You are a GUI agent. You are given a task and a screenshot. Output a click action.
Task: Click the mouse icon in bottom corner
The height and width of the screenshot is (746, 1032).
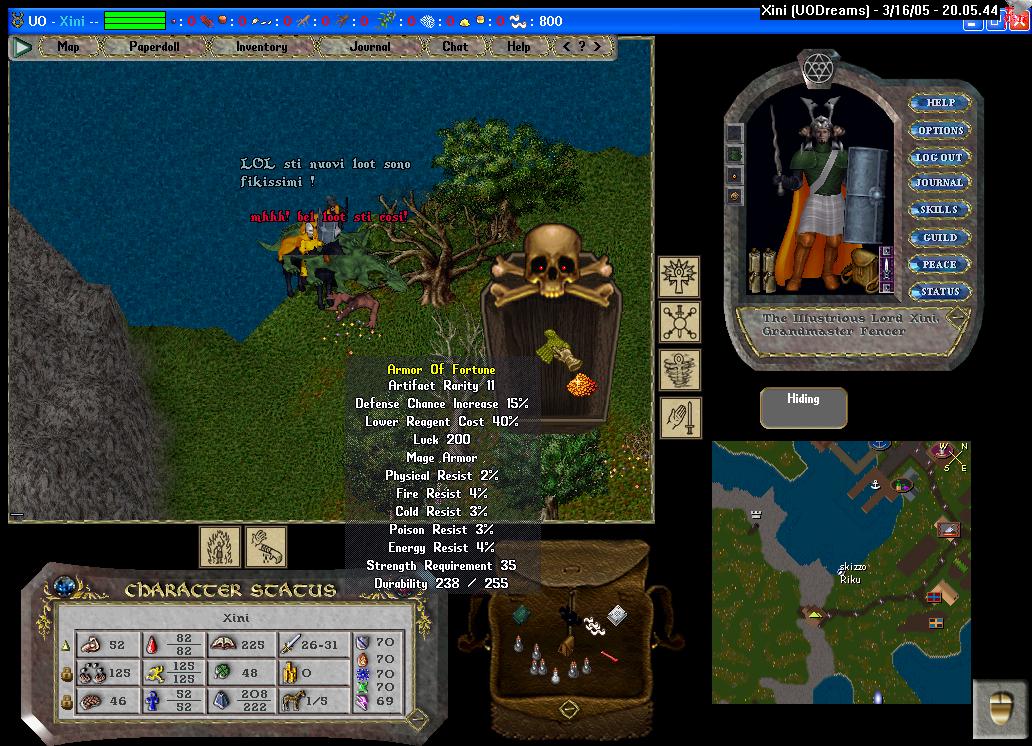999,709
